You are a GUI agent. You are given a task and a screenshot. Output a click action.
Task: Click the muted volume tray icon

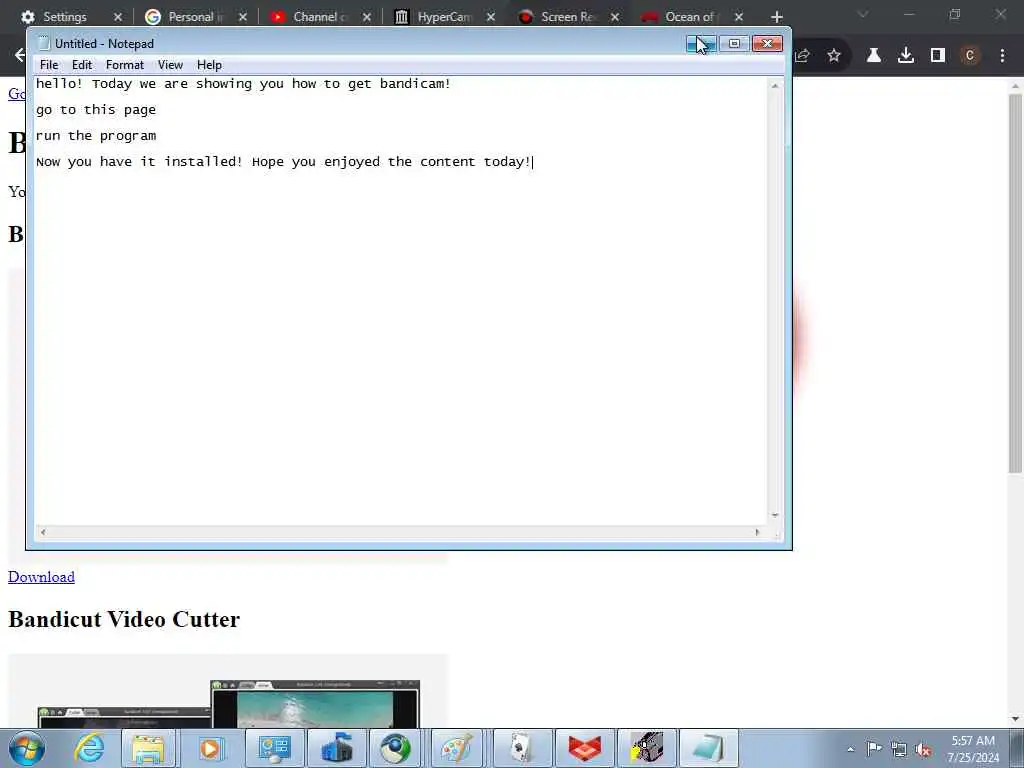coord(923,749)
